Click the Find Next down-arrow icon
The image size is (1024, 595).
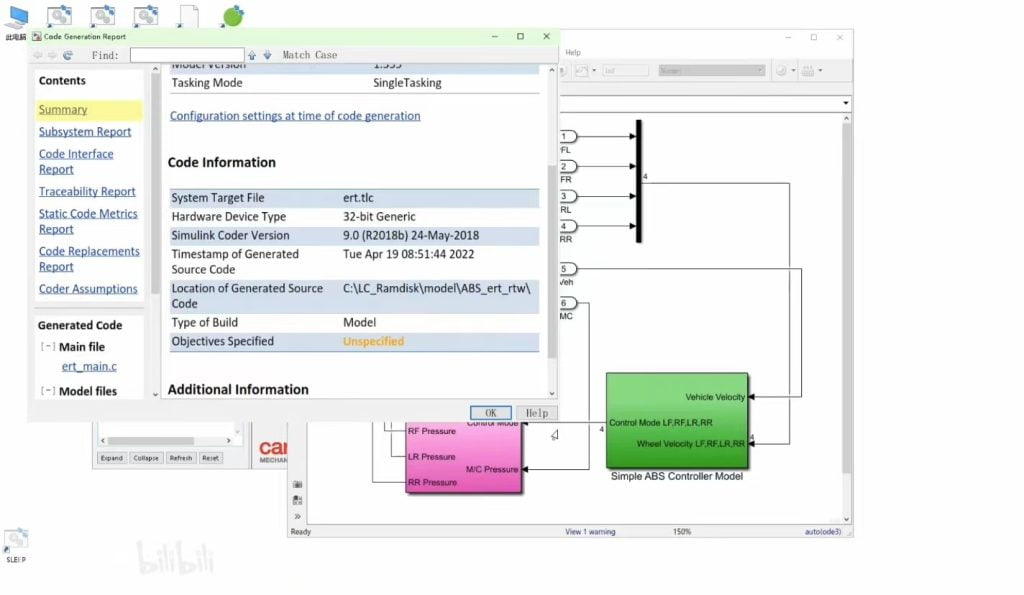(267, 55)
